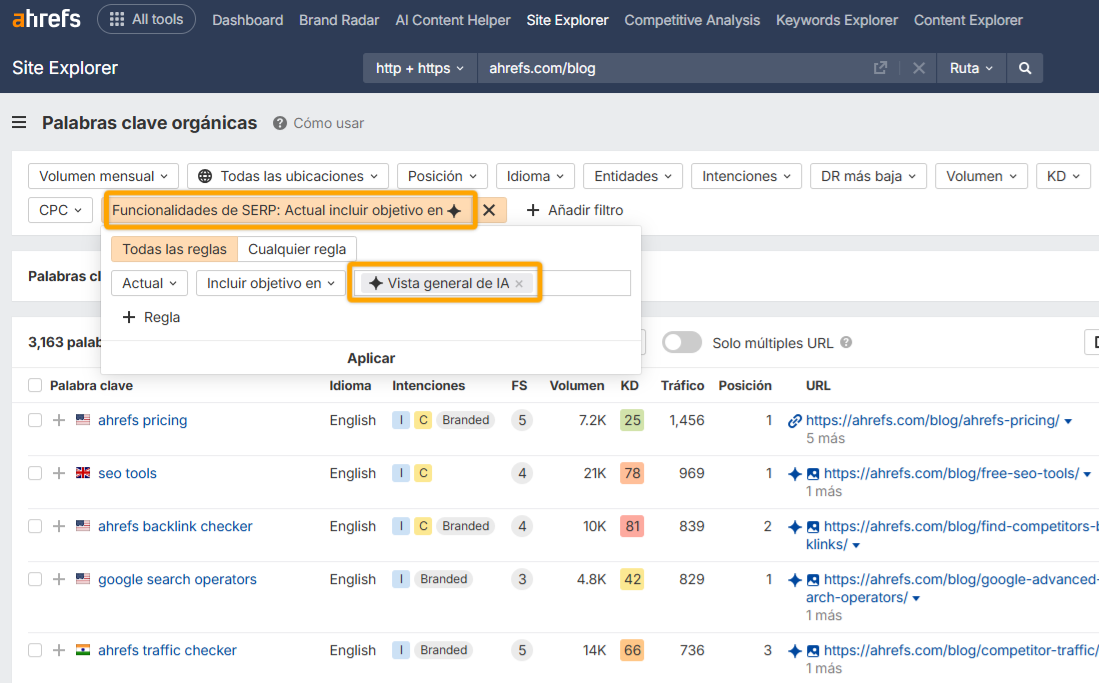Expand the Ruta mode dropdown

[971, 68]
